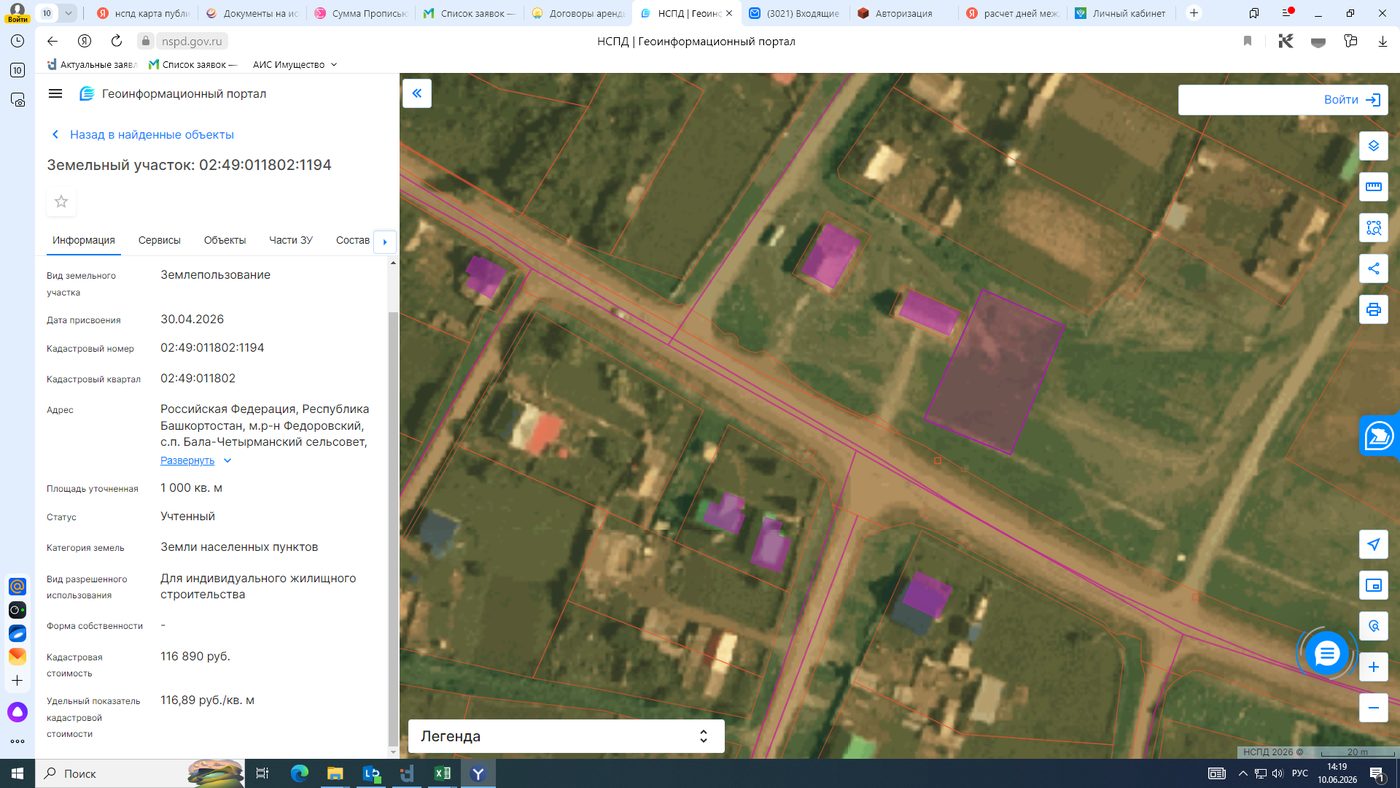Switch to the Части ЗУ tab

[x=291, y=240]
